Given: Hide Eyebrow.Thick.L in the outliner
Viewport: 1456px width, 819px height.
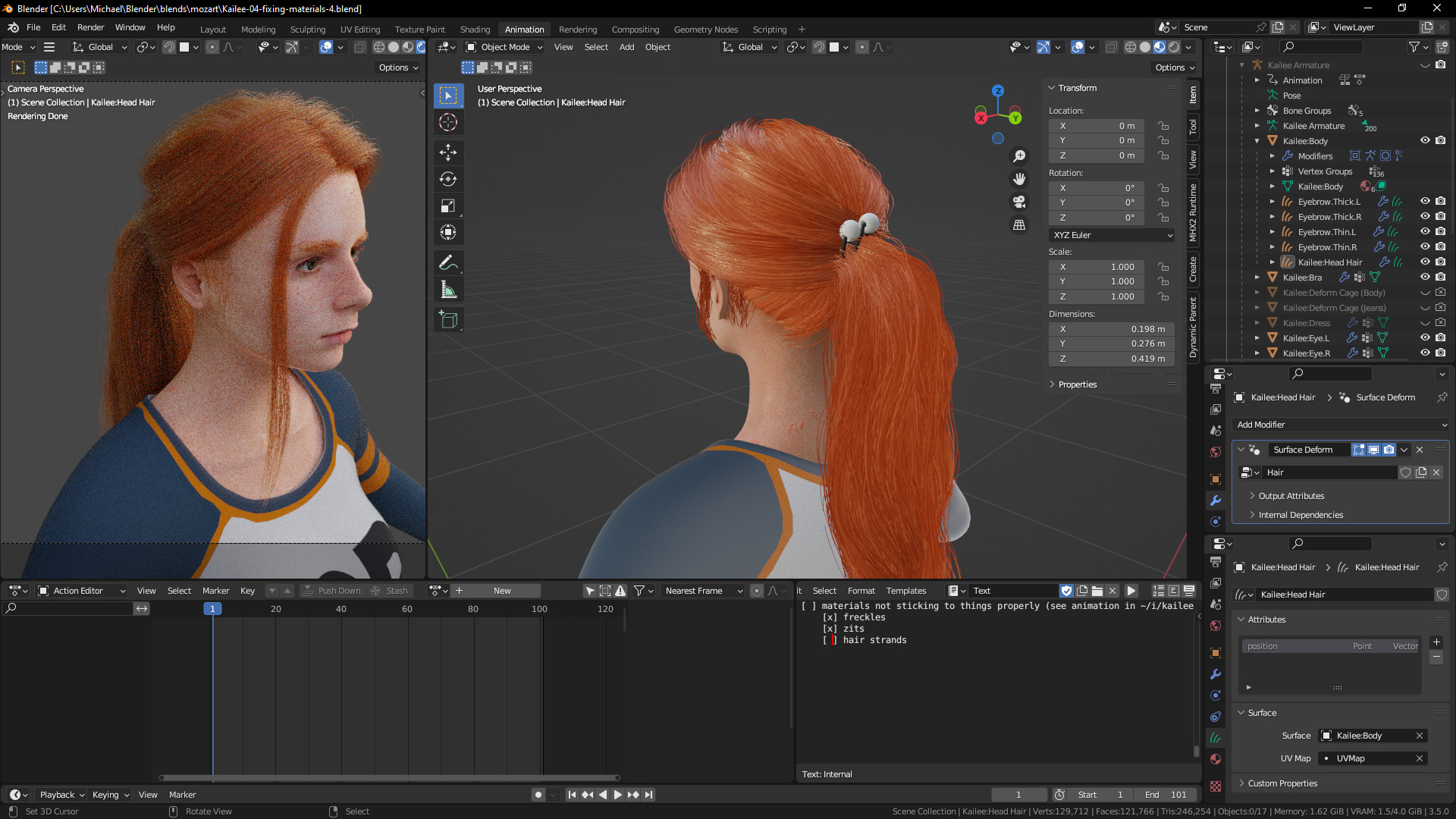Looking at the screenshot, I should [1425, 202].
